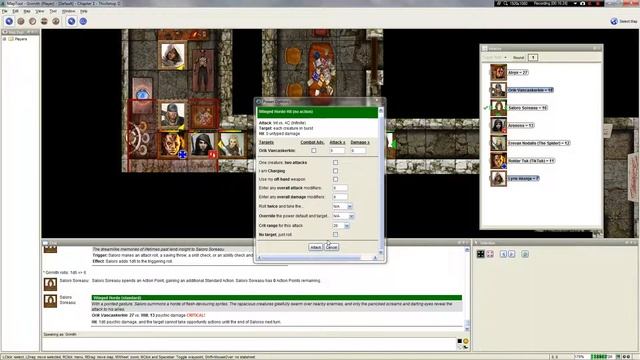Click Satoro Soreasu chat avatar icon beside Winged Horde

click(51, 301)
